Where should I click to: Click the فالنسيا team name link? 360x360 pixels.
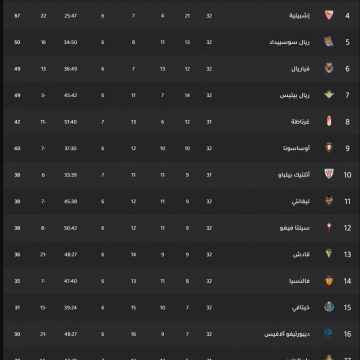tap(299, 281)
